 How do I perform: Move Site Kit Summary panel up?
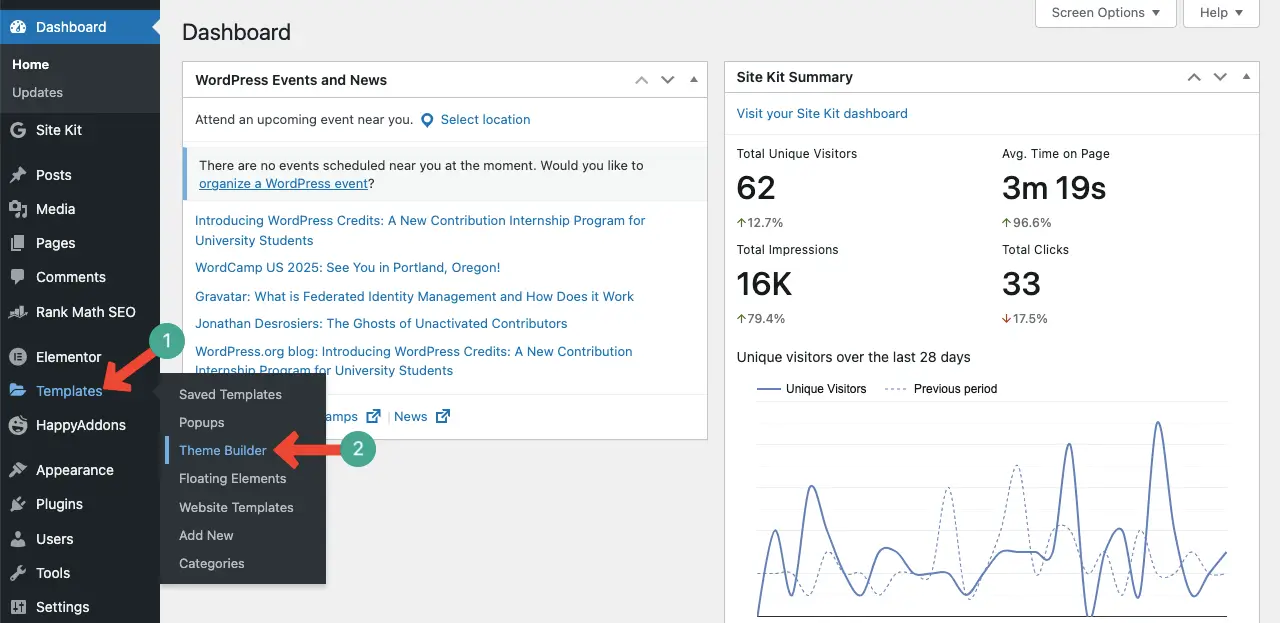[1194, 77]
